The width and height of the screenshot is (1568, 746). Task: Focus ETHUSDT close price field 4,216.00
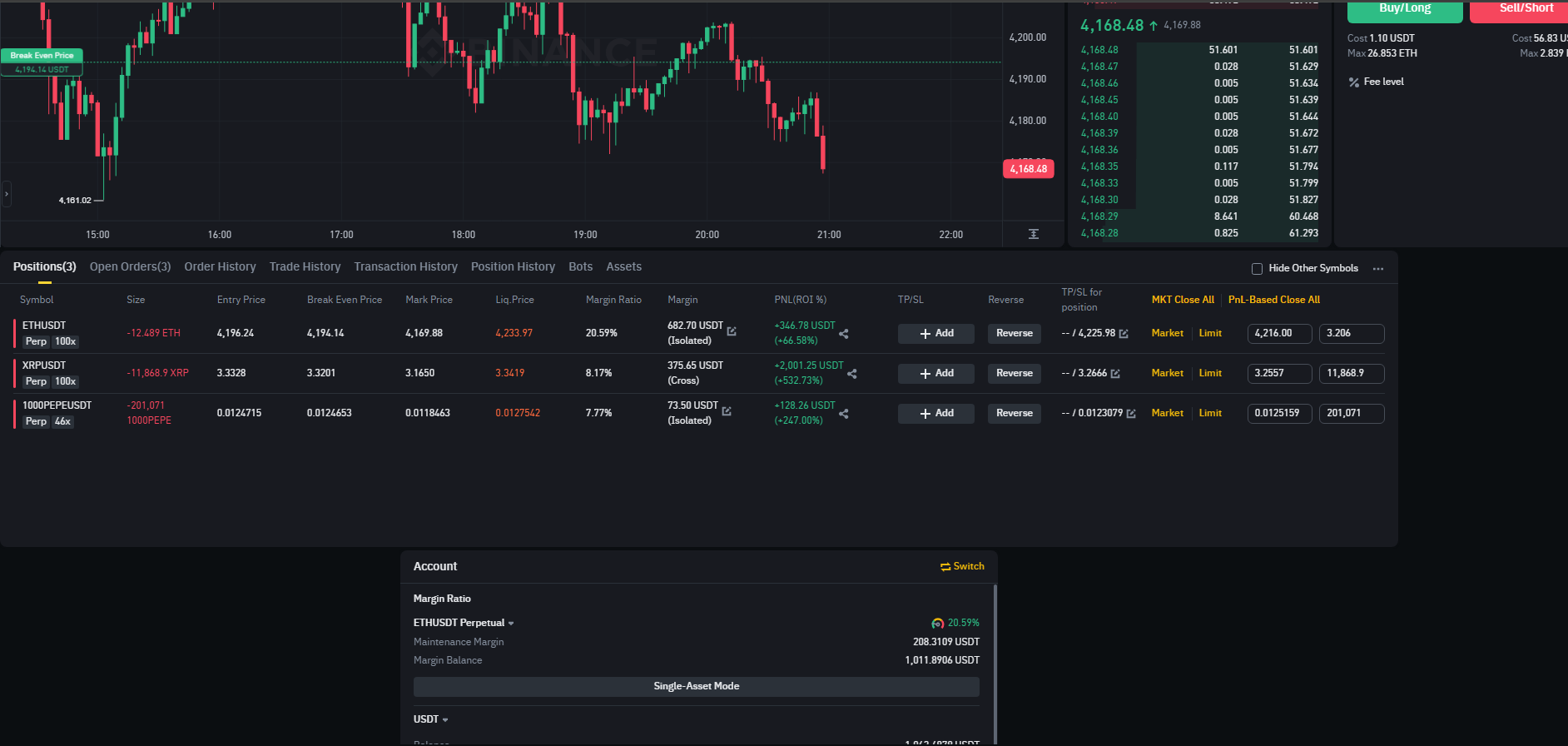(1280, 334)
